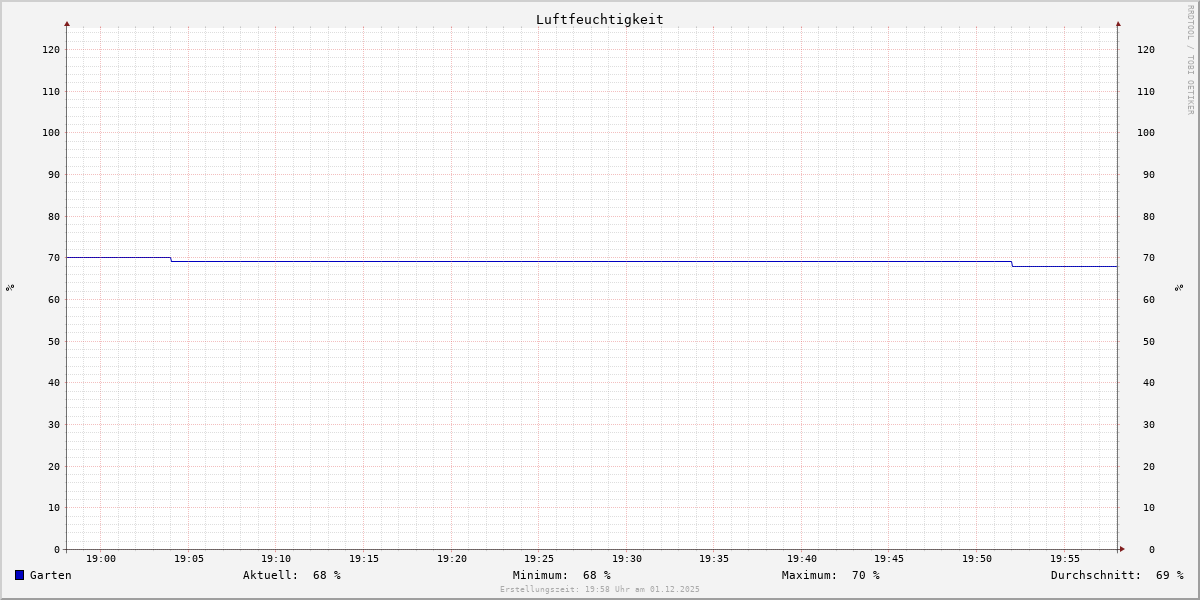This screenshot has height=600, width=1200.
Task: Click the 70 label on left y-axis
Action: point(54,257)
